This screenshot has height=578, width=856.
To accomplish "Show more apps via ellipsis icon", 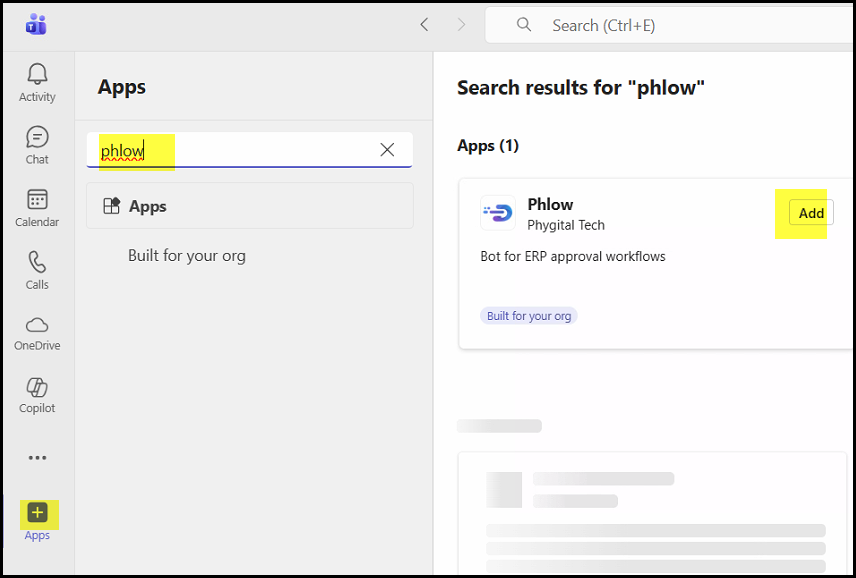I will click(x=37, y=458).
